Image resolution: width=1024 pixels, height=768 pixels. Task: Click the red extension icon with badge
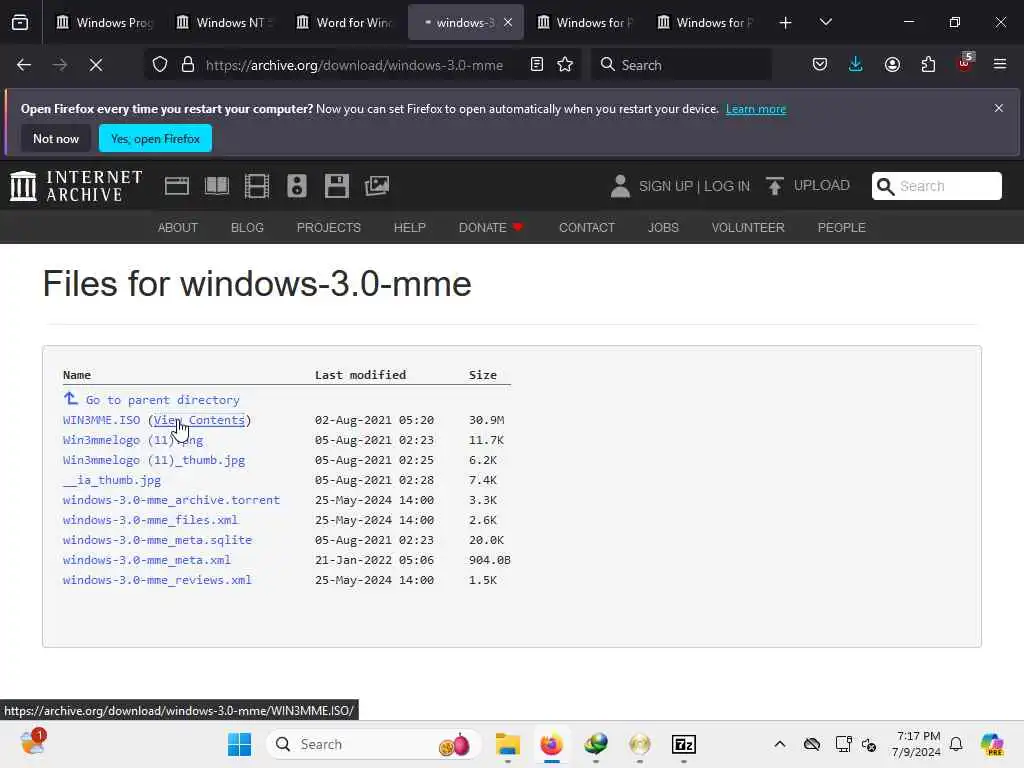[x=965, y=63]
